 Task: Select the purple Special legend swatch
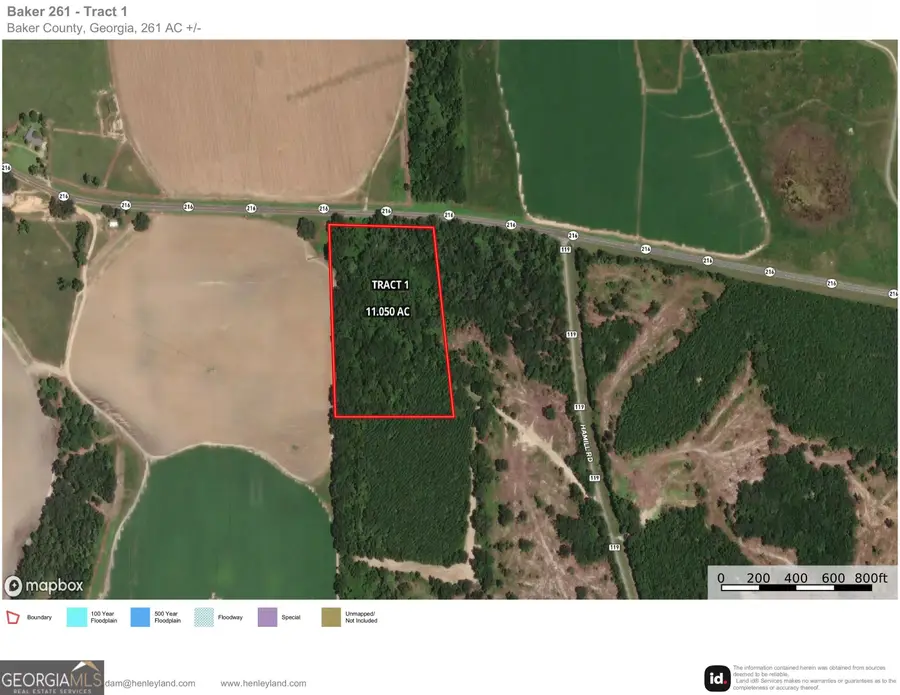[x=267, y=618]
